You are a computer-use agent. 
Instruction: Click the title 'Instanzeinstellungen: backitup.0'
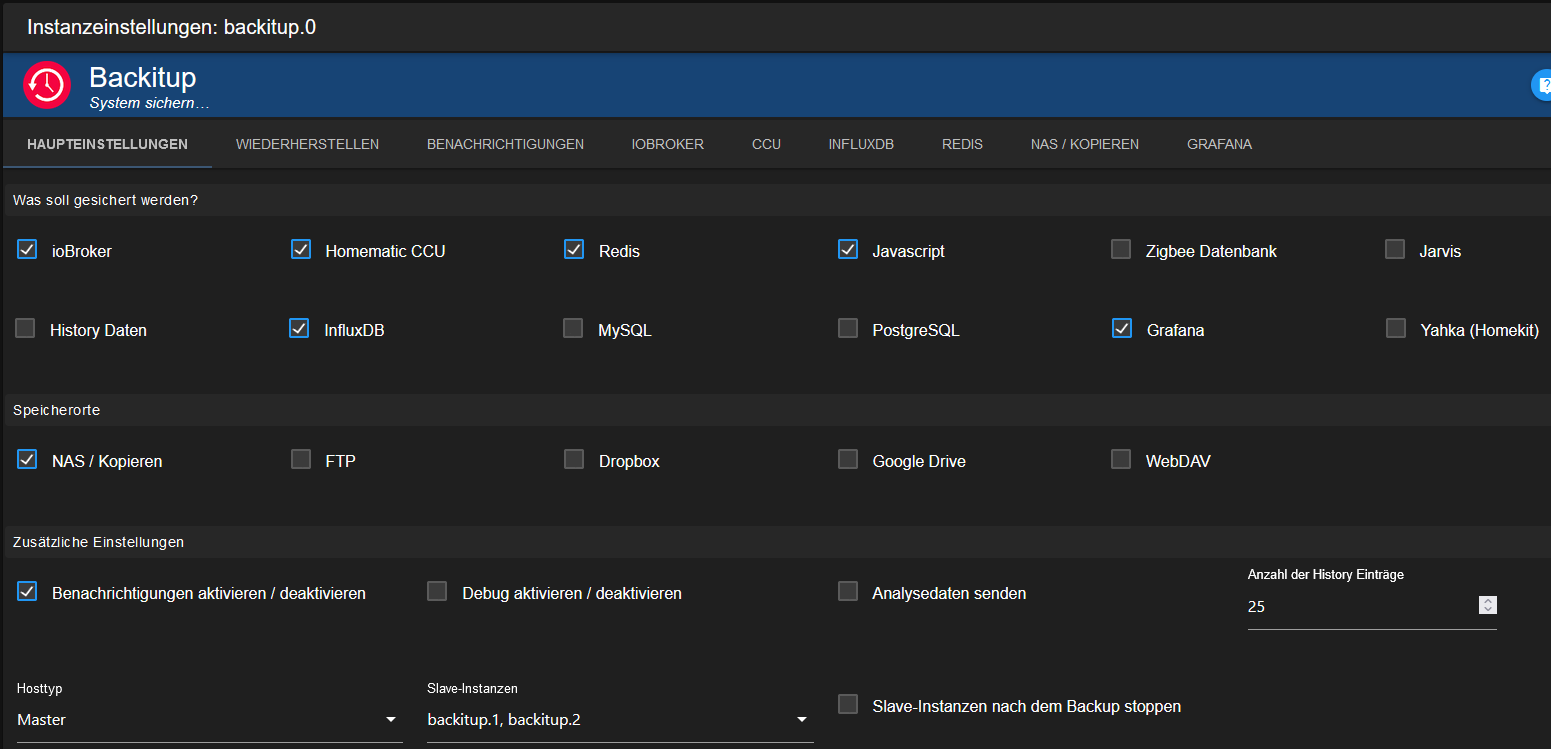(x=171, y=27)
